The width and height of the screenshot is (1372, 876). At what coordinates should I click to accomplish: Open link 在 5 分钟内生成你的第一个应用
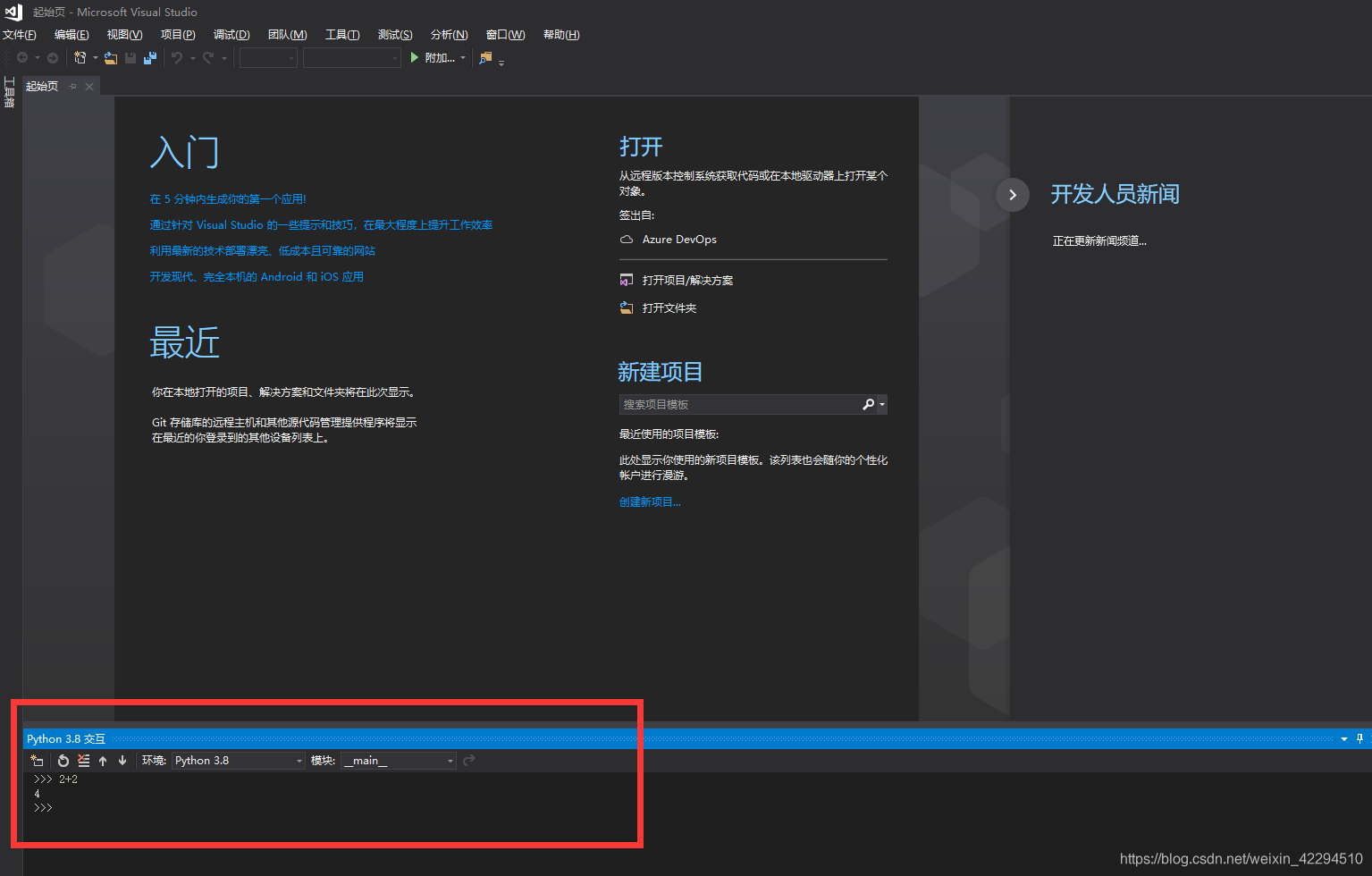pyautogui.click(x=228, y=199)
